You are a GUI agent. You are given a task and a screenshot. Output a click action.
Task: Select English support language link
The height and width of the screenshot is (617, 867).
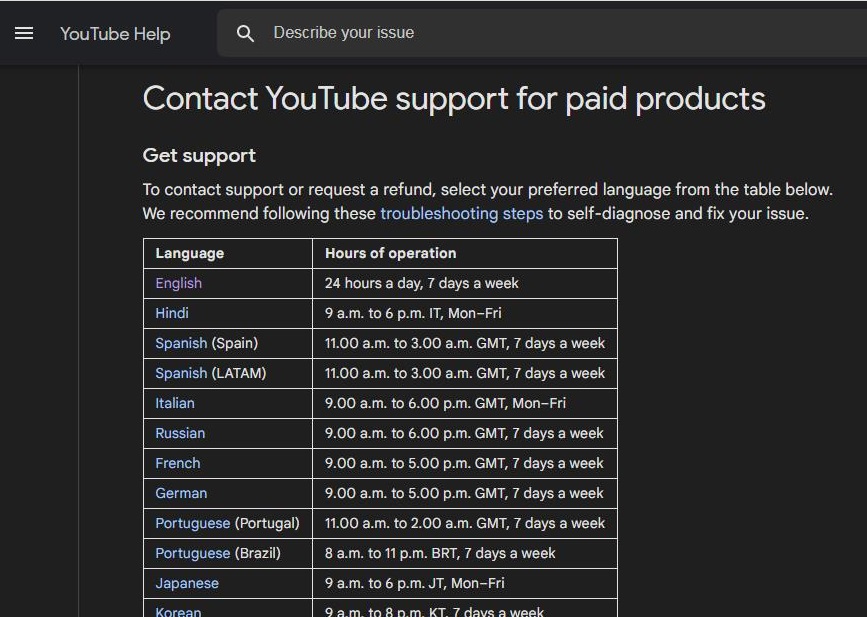tap(178, 283)
